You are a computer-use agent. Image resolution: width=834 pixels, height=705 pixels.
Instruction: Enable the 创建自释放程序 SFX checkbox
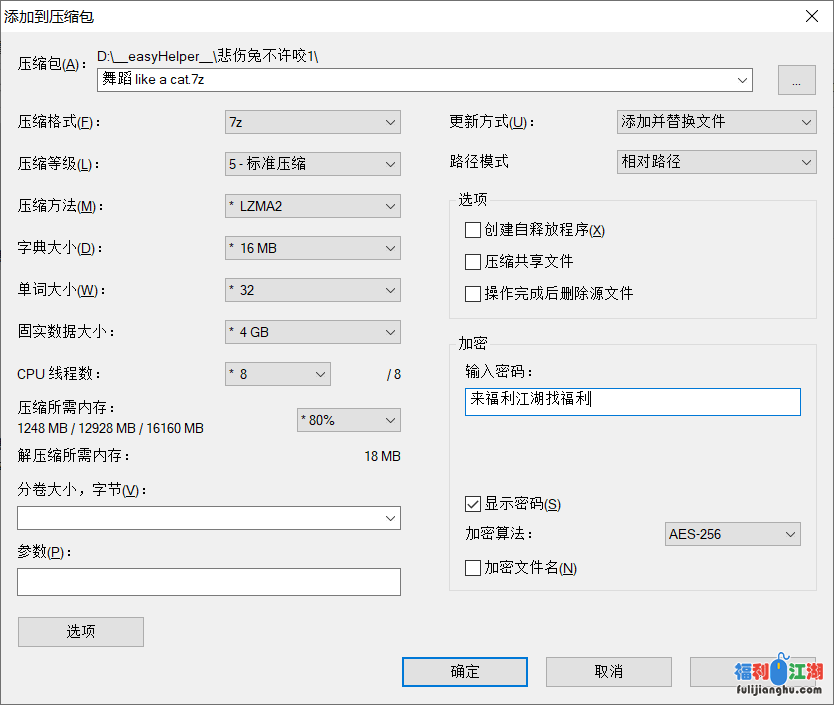[473, 230]
